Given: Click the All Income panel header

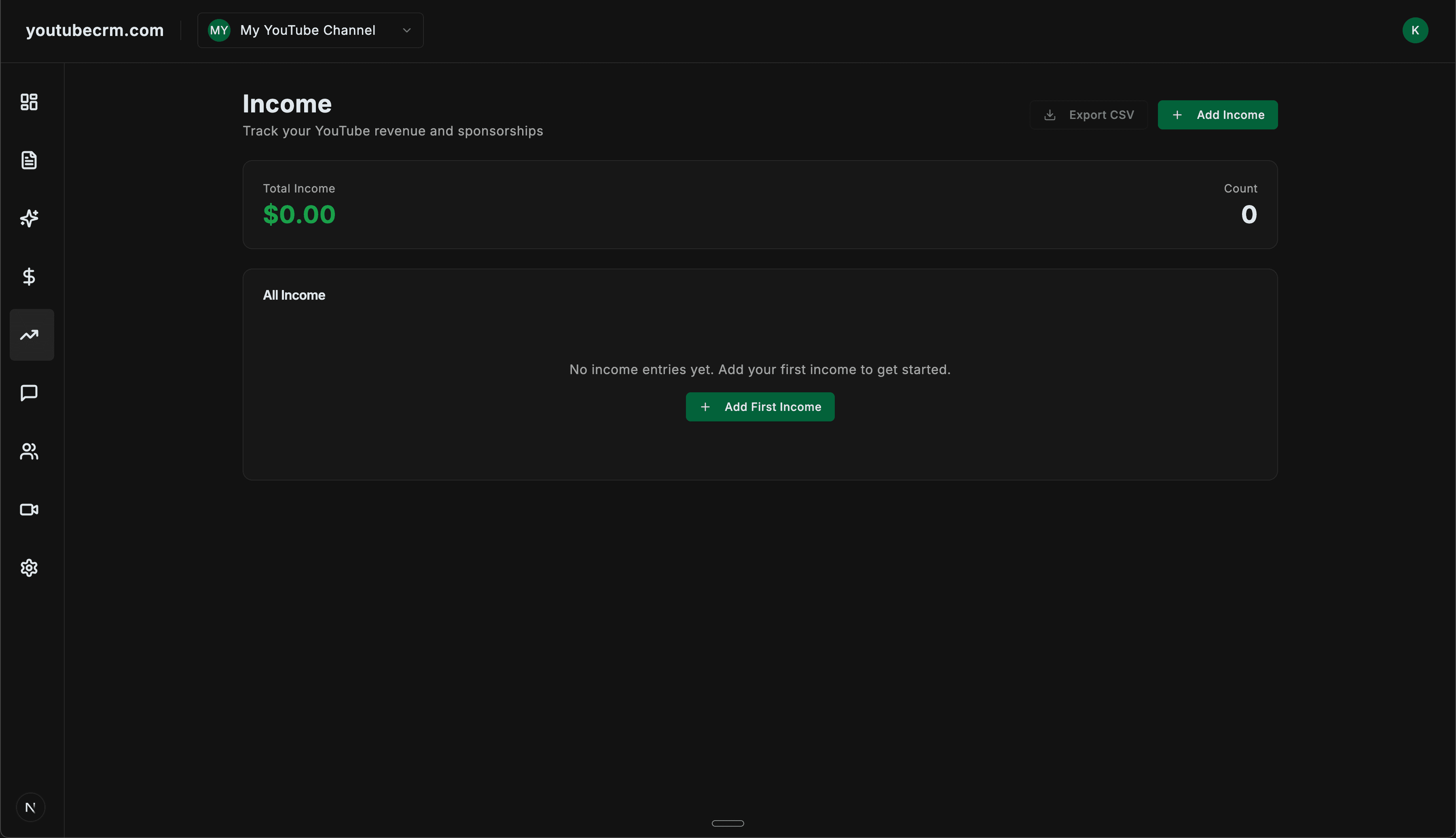Looking at the screenshot, I should pos(294,295).
